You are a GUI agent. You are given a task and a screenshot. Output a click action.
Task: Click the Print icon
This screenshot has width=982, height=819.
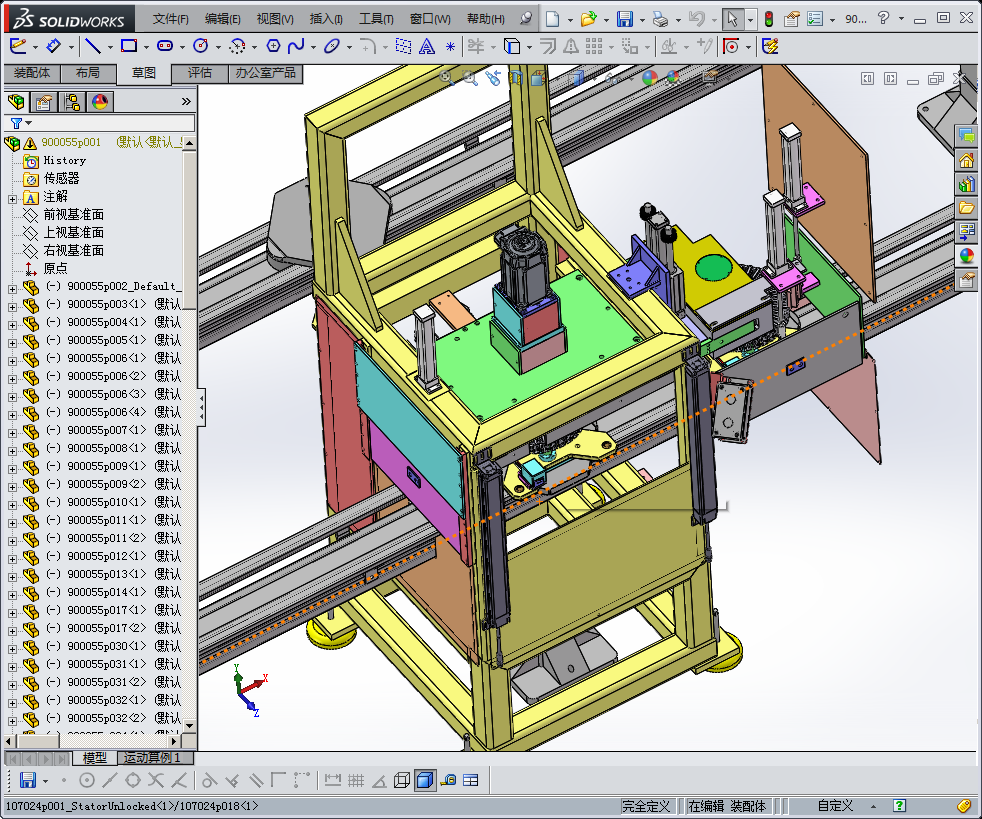[x=660, y=19]
